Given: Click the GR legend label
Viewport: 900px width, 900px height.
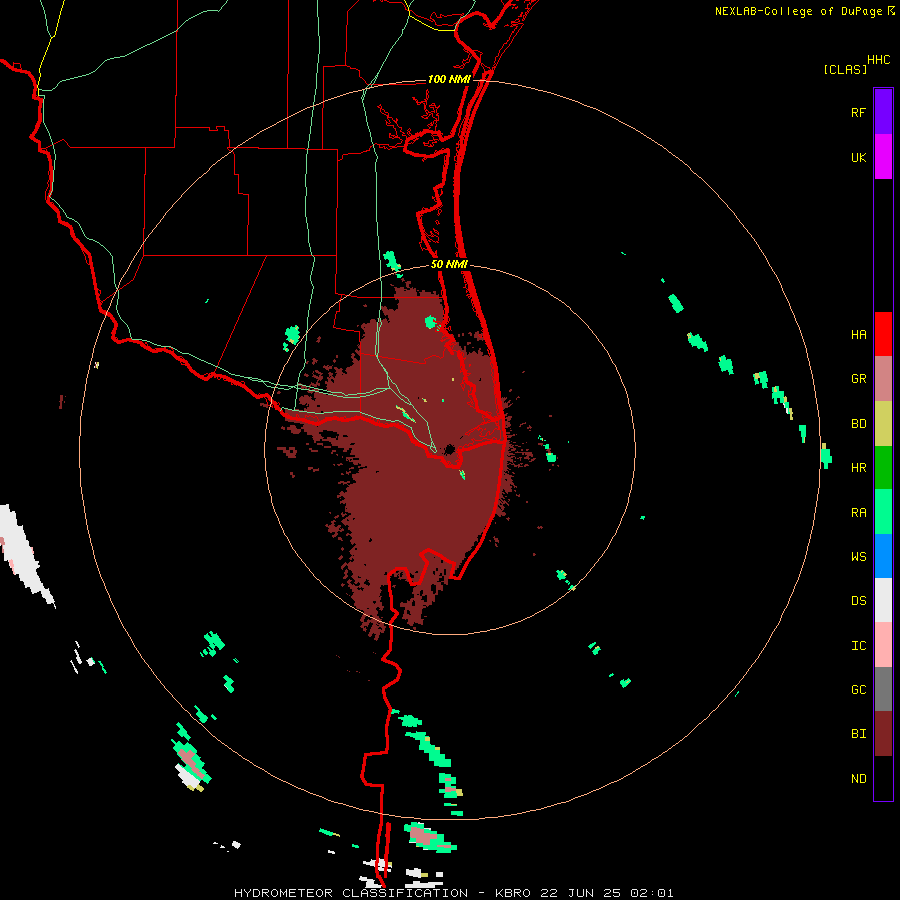Looking at the screenshot, I should click(x=858, y=379).
